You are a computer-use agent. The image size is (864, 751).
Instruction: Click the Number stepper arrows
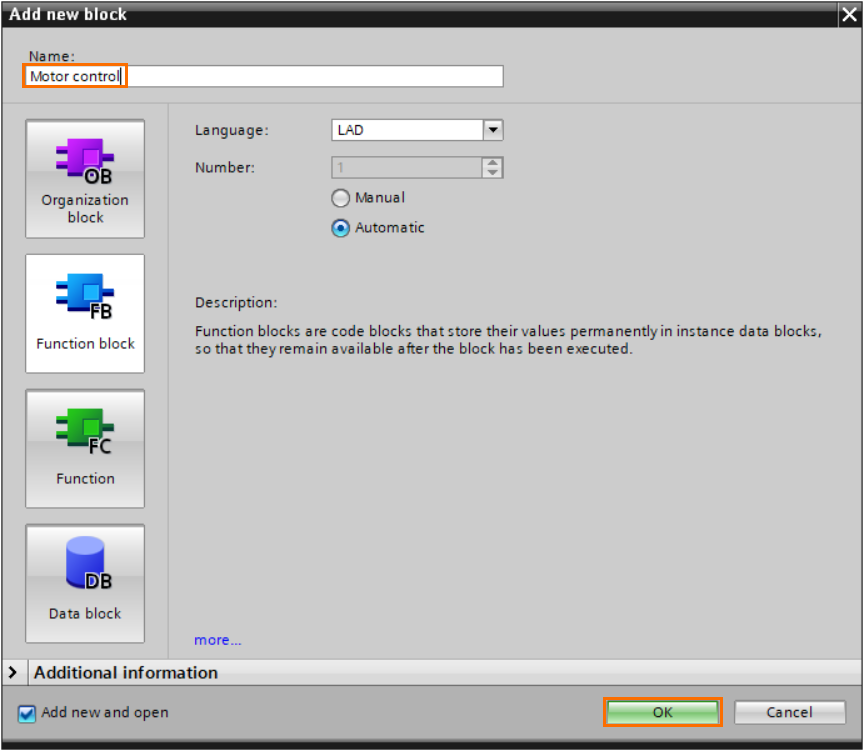coord(494,167)
